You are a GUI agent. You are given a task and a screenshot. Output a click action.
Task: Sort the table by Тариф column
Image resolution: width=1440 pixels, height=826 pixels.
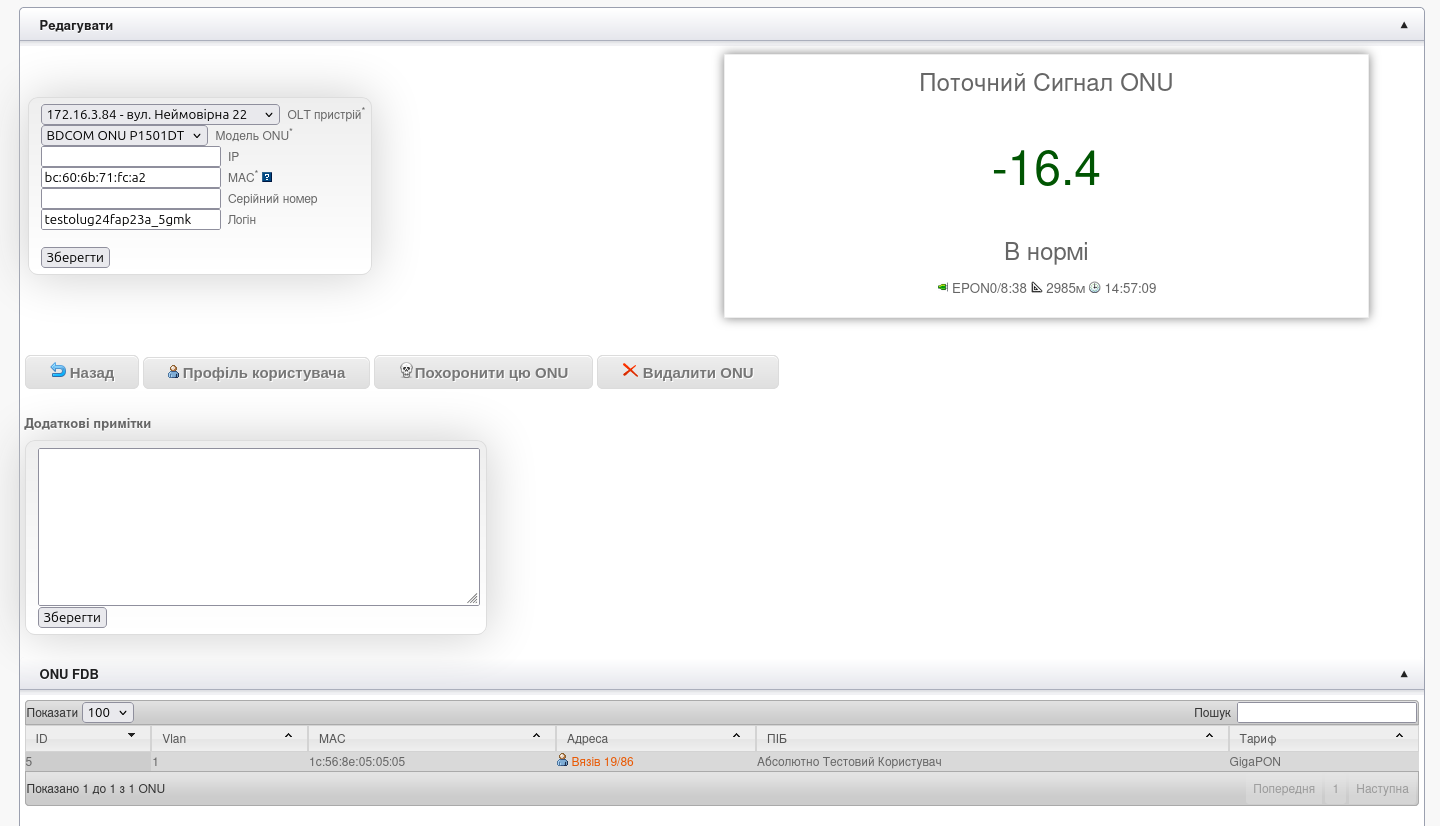[x=1322, y=739]
